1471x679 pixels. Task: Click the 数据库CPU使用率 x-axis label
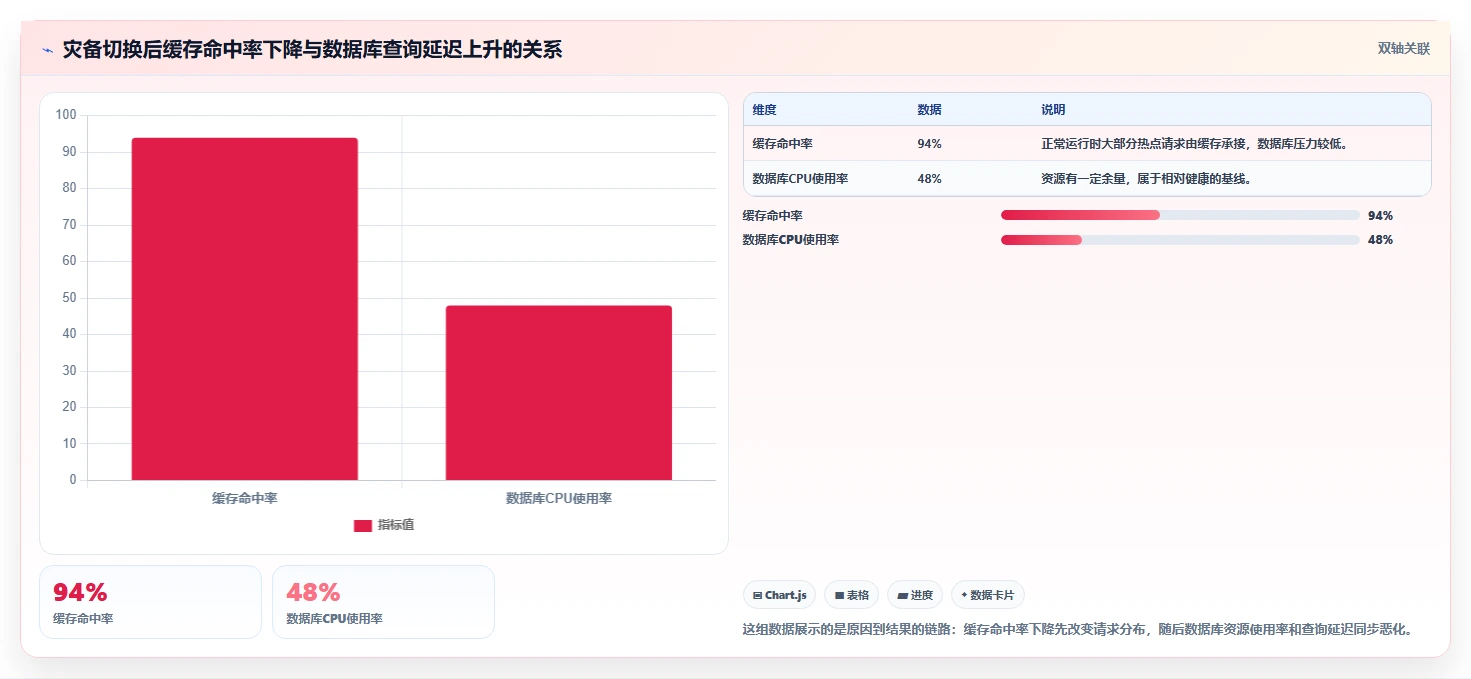coord(559,498)
